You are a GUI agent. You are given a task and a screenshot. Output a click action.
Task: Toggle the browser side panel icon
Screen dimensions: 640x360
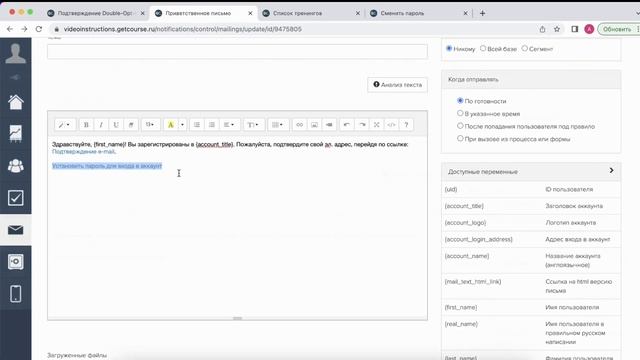(575, 29)
